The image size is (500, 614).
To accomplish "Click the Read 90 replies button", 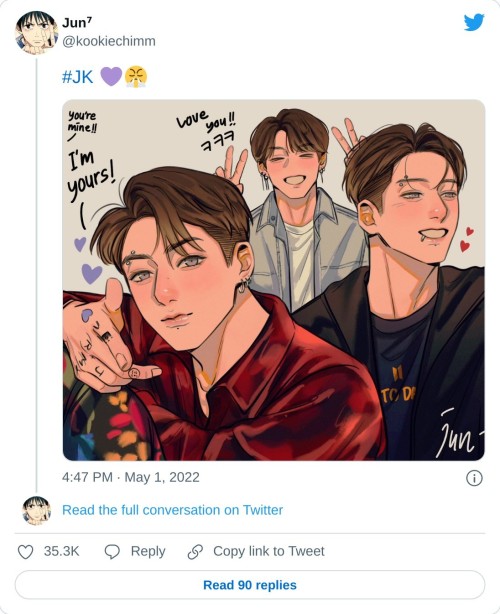I will click(x=250, y=585).
